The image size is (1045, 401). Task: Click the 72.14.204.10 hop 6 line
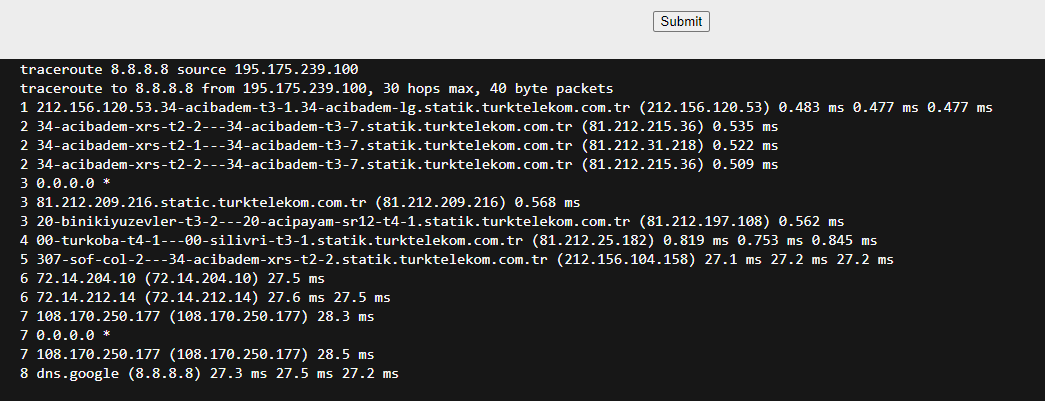click(x=173, y=278)
